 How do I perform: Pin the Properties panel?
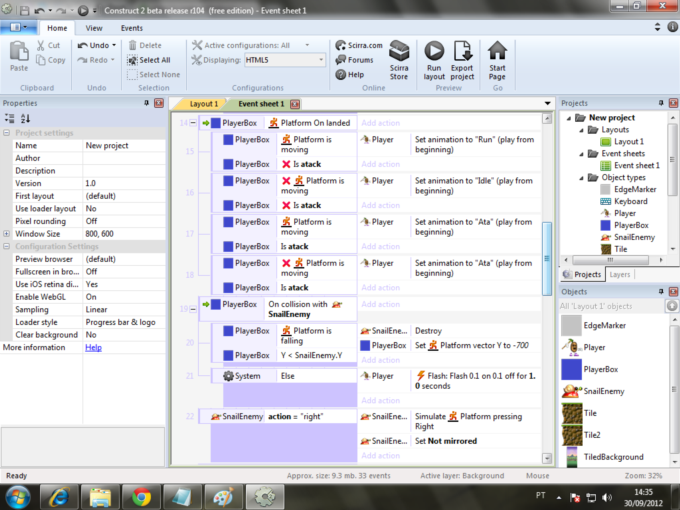pyautogui.click(x=147, y=103)
